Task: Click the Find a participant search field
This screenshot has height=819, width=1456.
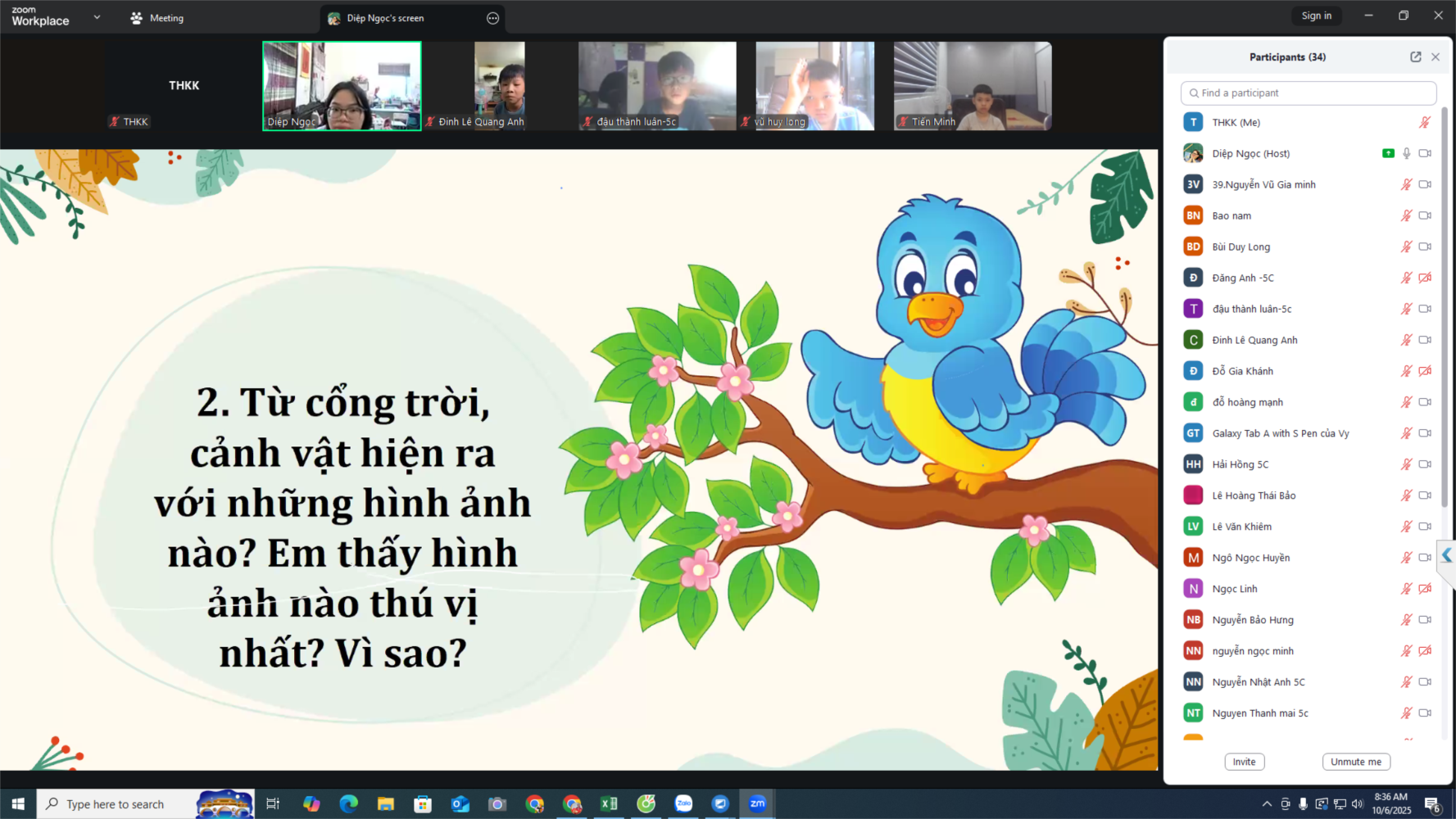Action: click(1309, 93)
